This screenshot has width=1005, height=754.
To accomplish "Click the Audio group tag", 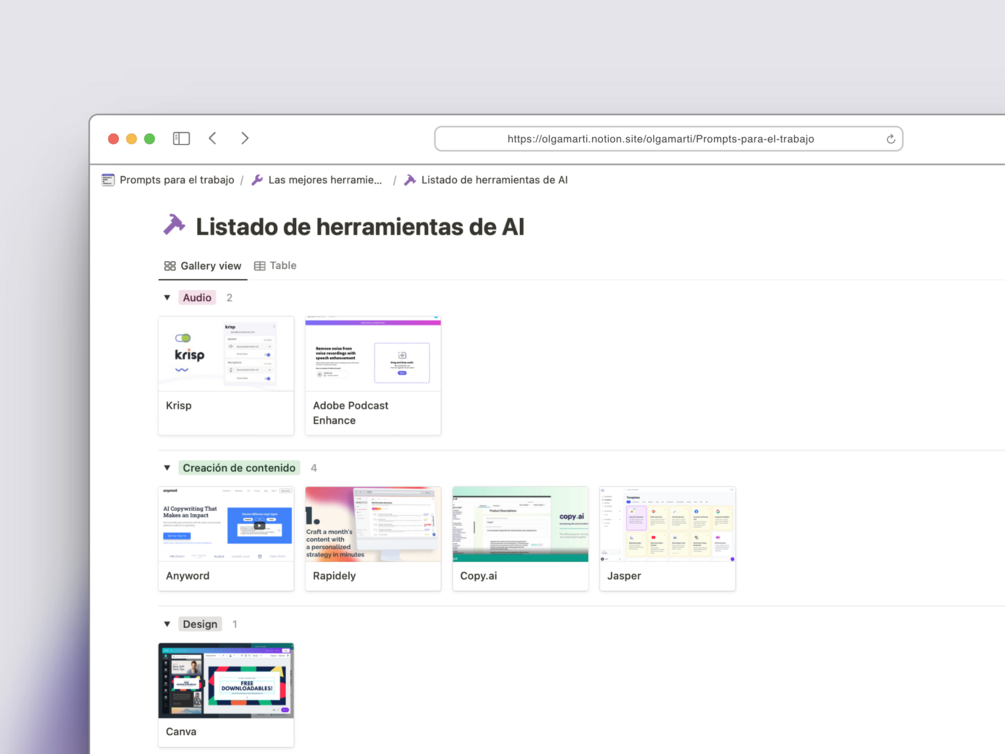I will coord(197,297).
